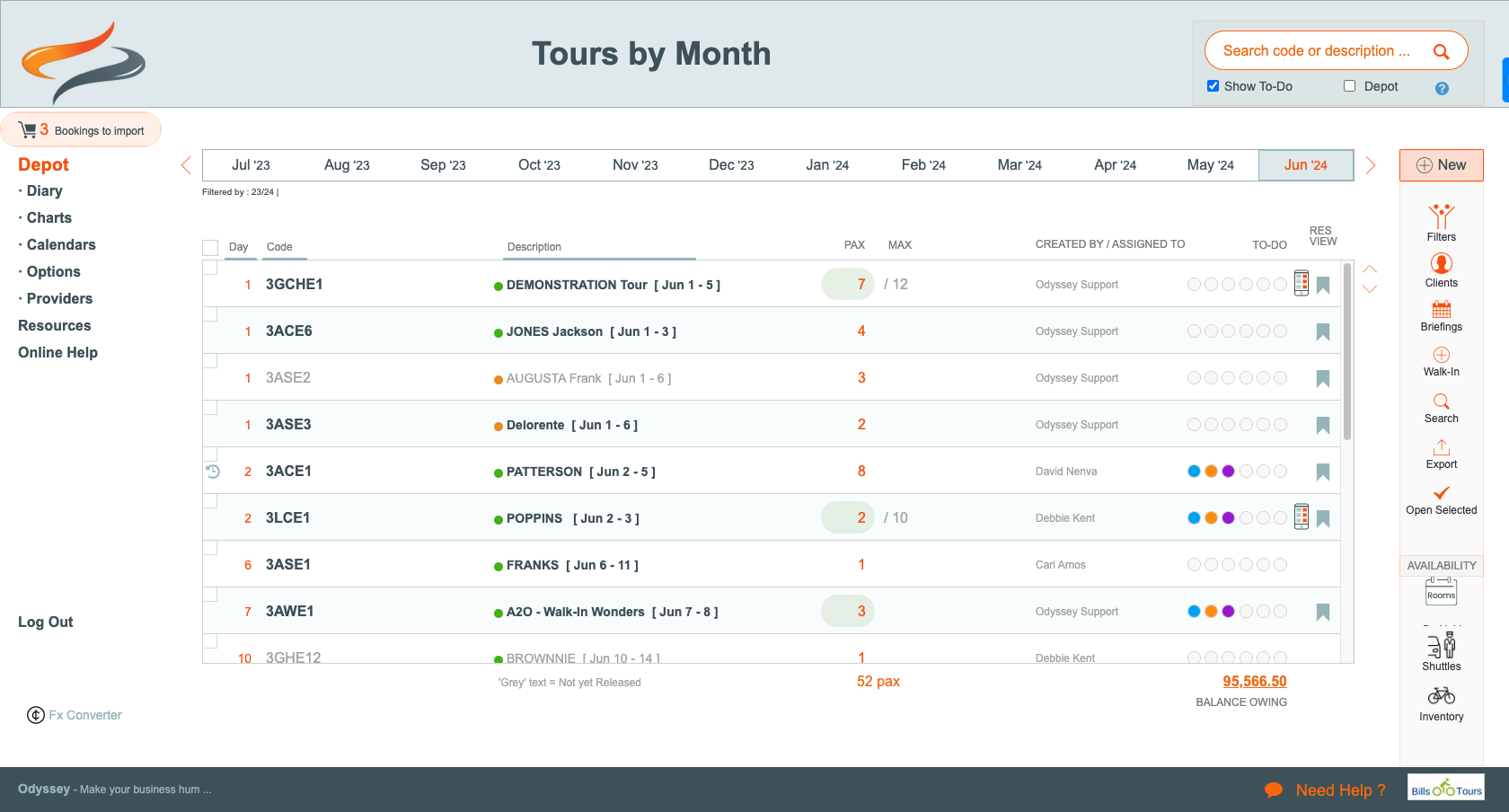Open the Filters icon in right sidebar
Image resolution: width=1509 pixels, height=812 pixels.
pyautogui.click(x=1441, y=218)
